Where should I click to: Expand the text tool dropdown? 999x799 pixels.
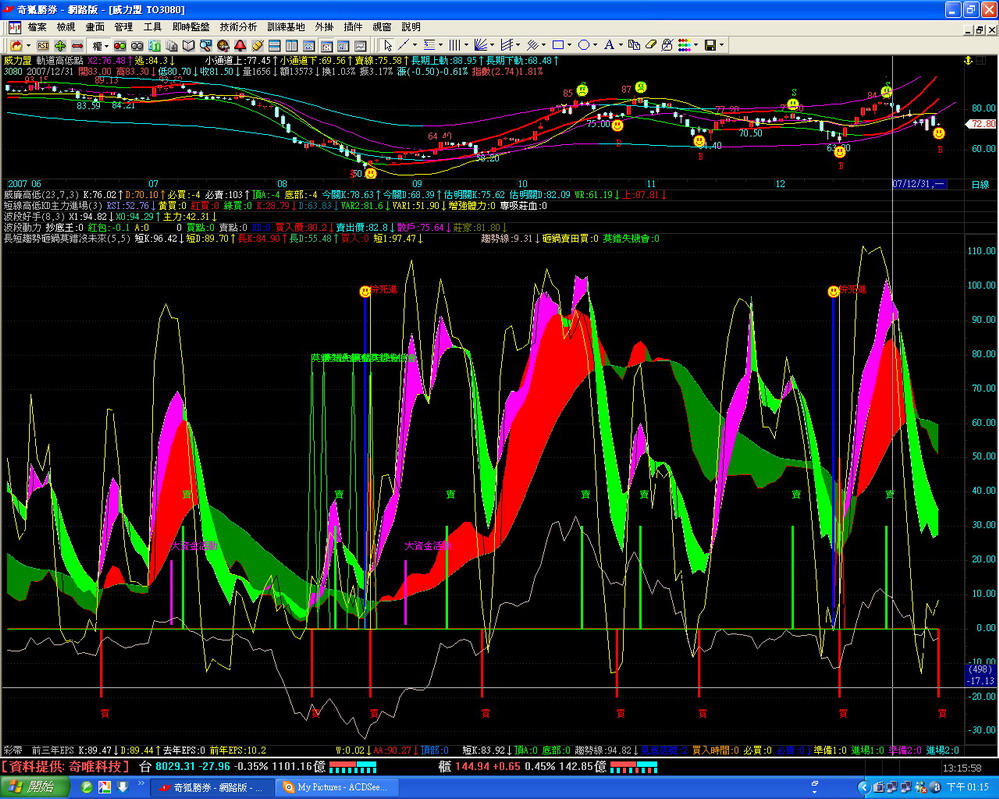point(621,45)
